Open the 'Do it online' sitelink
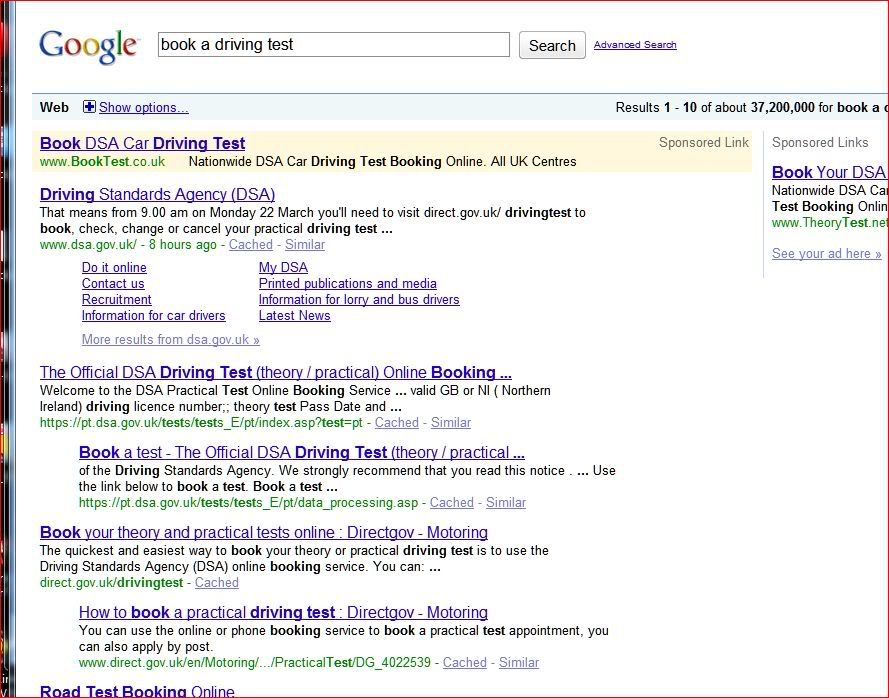Viewport: 889px width, 698px height. coord(114,268)
